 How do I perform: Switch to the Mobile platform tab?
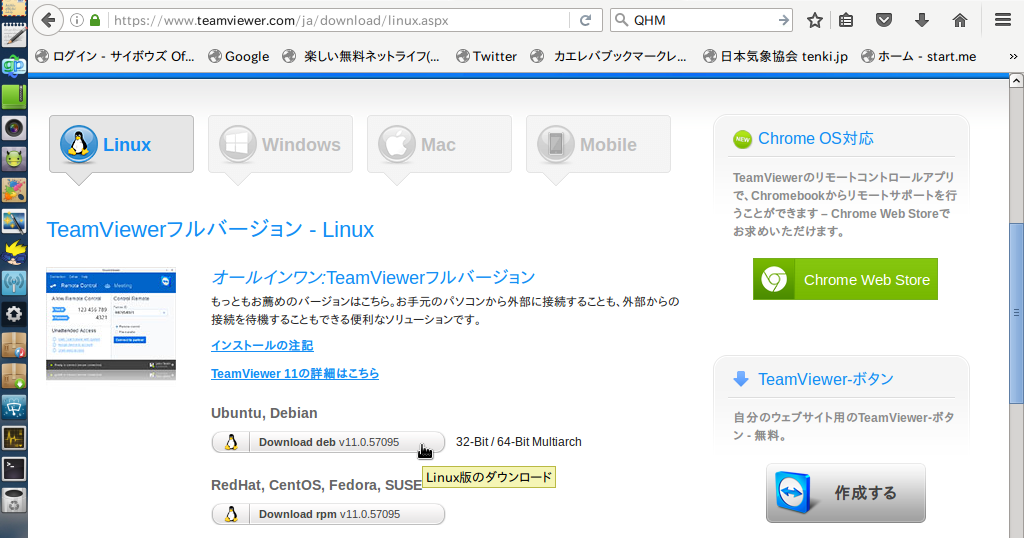click(598, 144)
